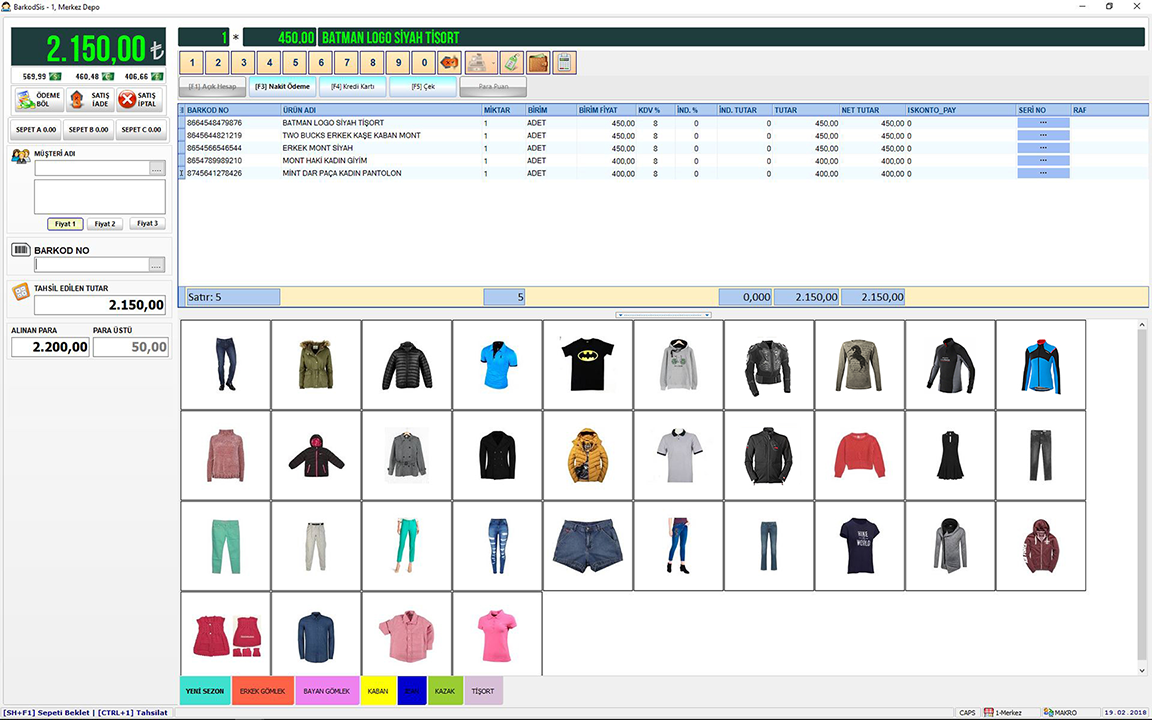This screenshot has height=720, width=1152.
Task: Open the cash register icon in toolbar
Action: [477, 63]
